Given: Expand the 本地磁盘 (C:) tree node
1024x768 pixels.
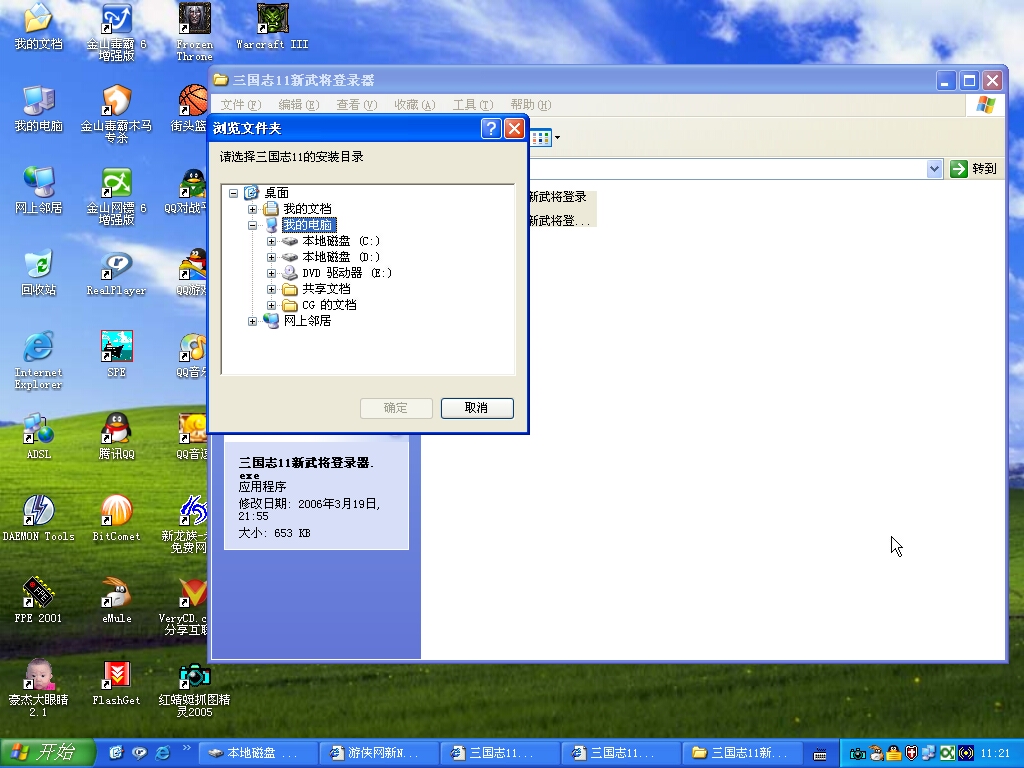Looking at the screenshot, I should point(271,241).
